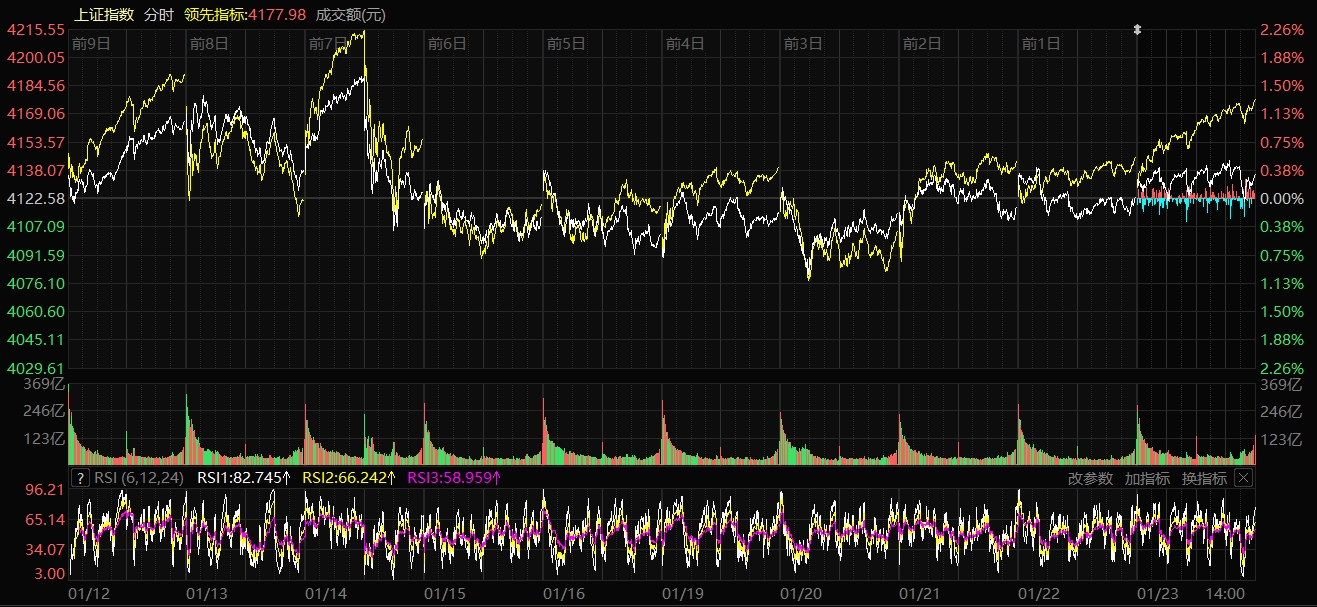Image resolution: width=1317 pixels, height=607 pixels.
Task: Click the 上证指数 index title
Action: 104,14
